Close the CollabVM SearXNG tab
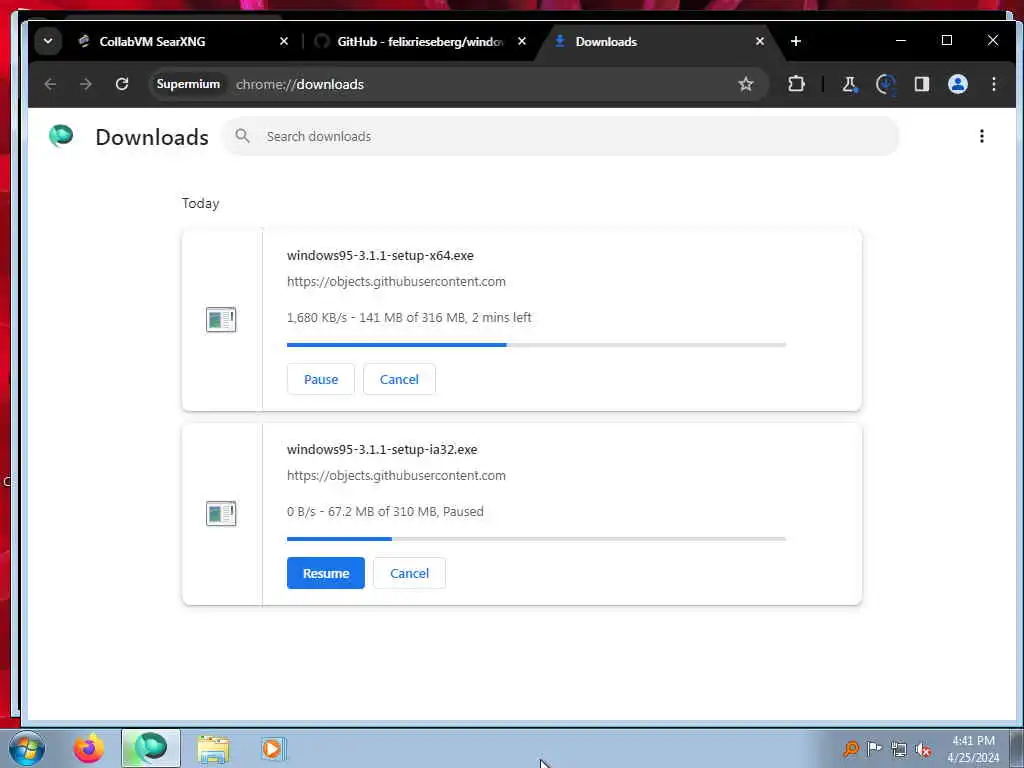 point(283,41)
